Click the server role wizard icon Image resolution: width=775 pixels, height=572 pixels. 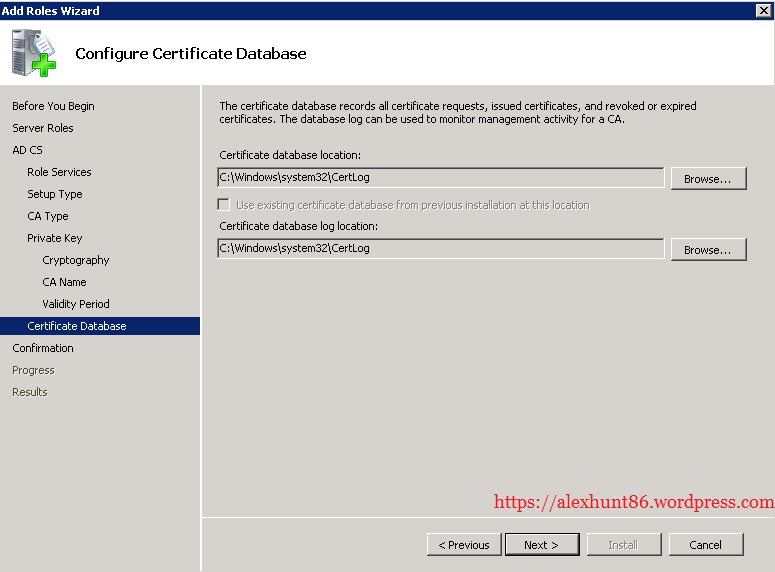coord(34,53)
